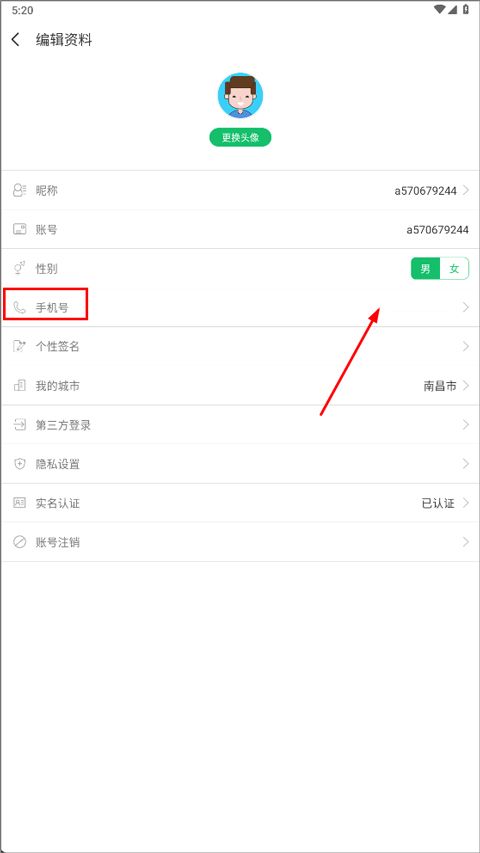The width and height of the screenshot is (480, 853).
Task: Tap the 已认证 status text
Action: (x=438, y=503)
